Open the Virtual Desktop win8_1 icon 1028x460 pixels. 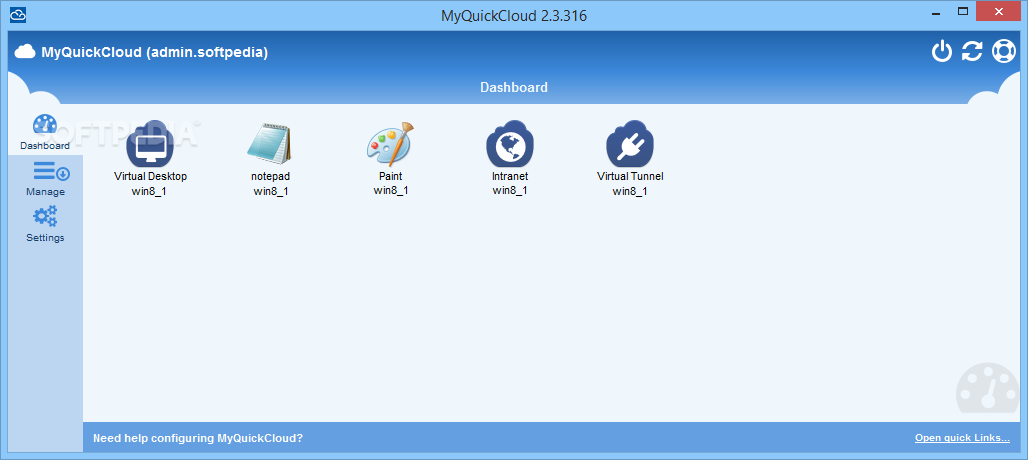tap(149, 144)
